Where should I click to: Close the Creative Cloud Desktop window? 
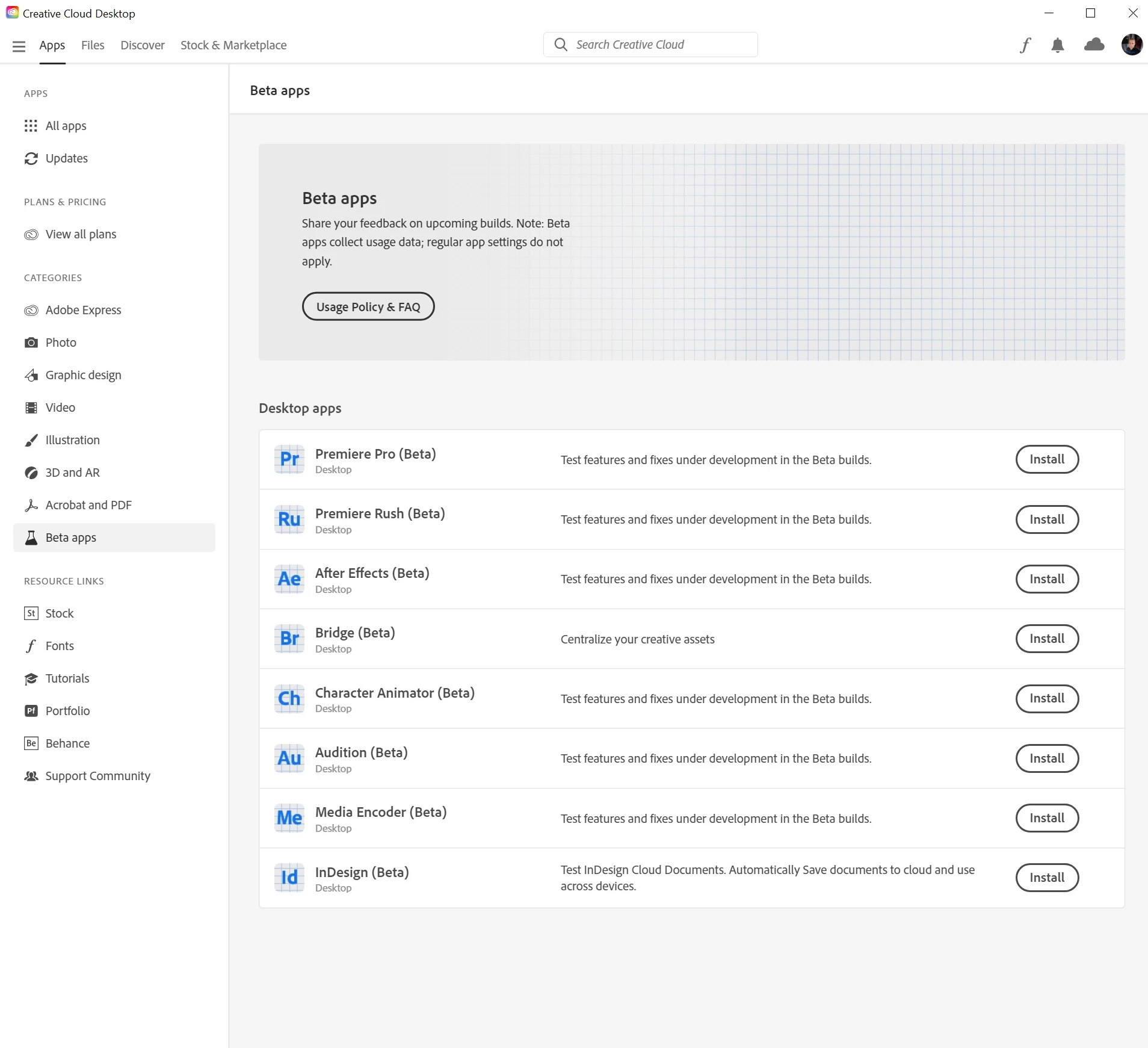coord(1132,13)
